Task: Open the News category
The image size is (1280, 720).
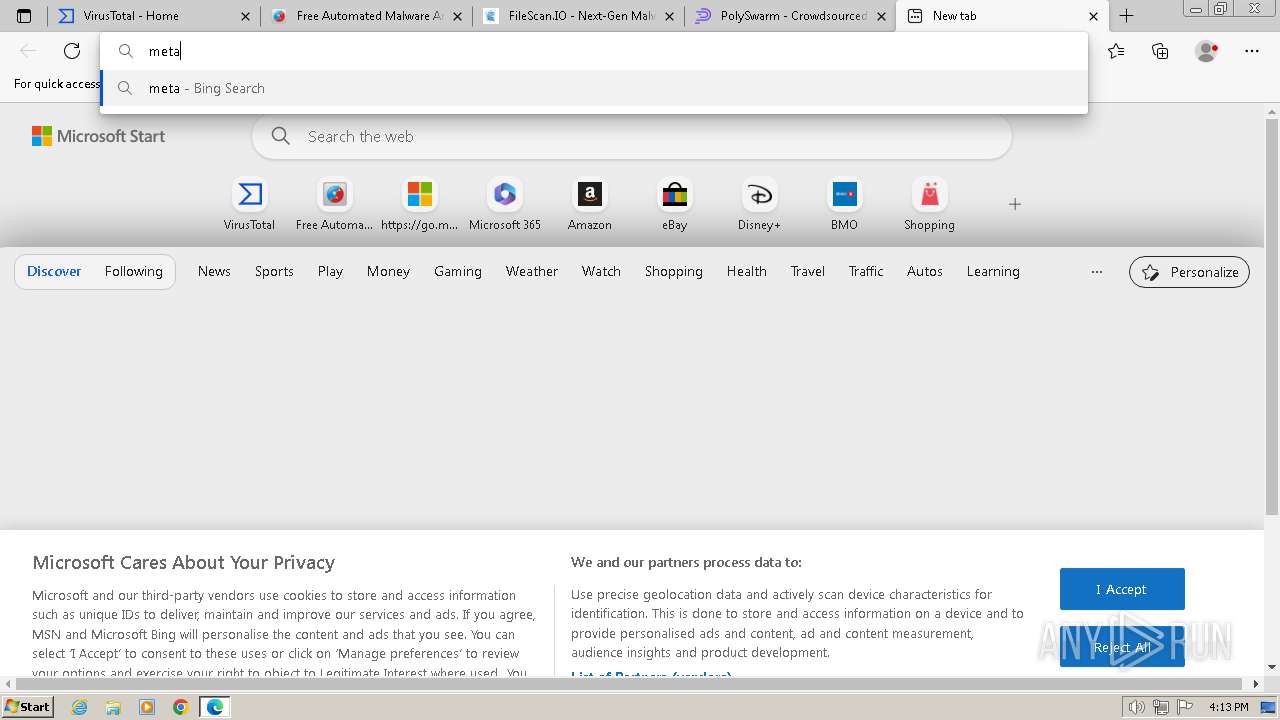Action: 214,271
